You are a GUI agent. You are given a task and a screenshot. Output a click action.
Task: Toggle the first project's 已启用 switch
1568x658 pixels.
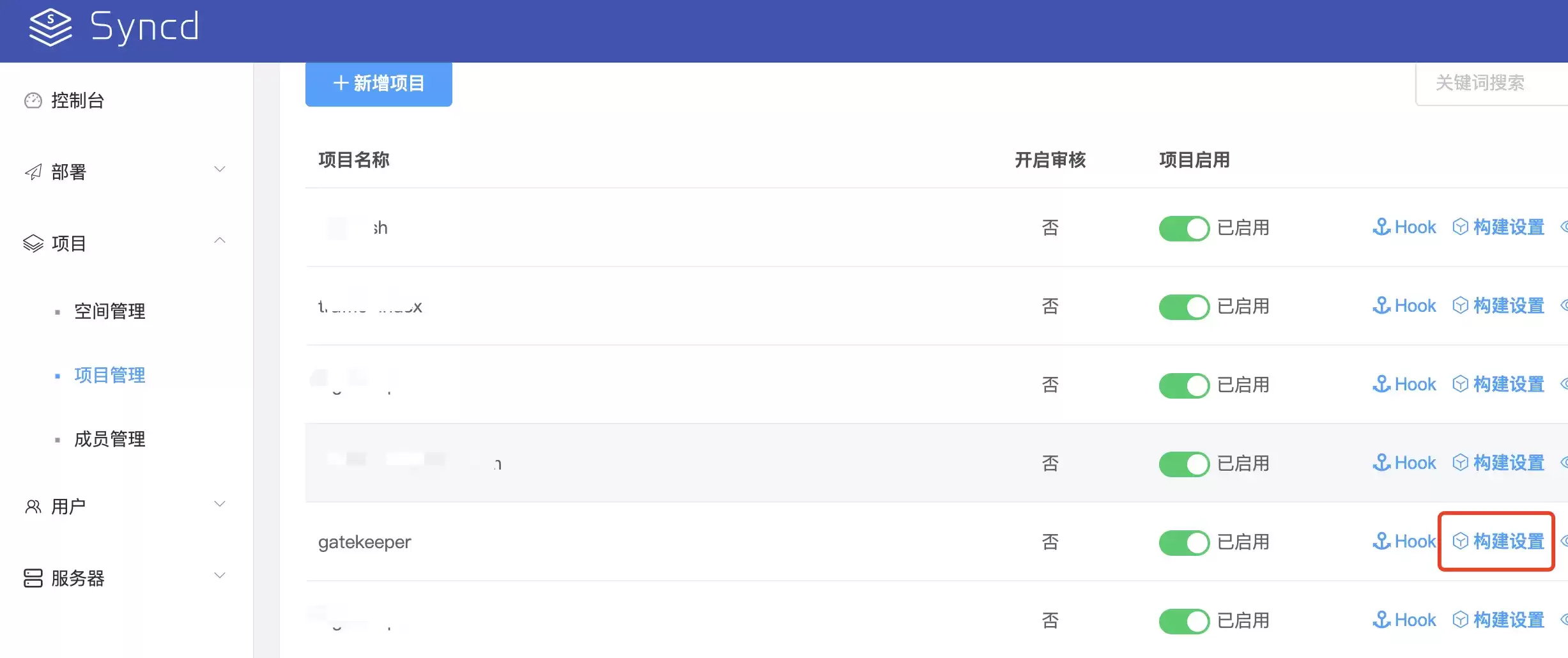tap(1184, 228)
